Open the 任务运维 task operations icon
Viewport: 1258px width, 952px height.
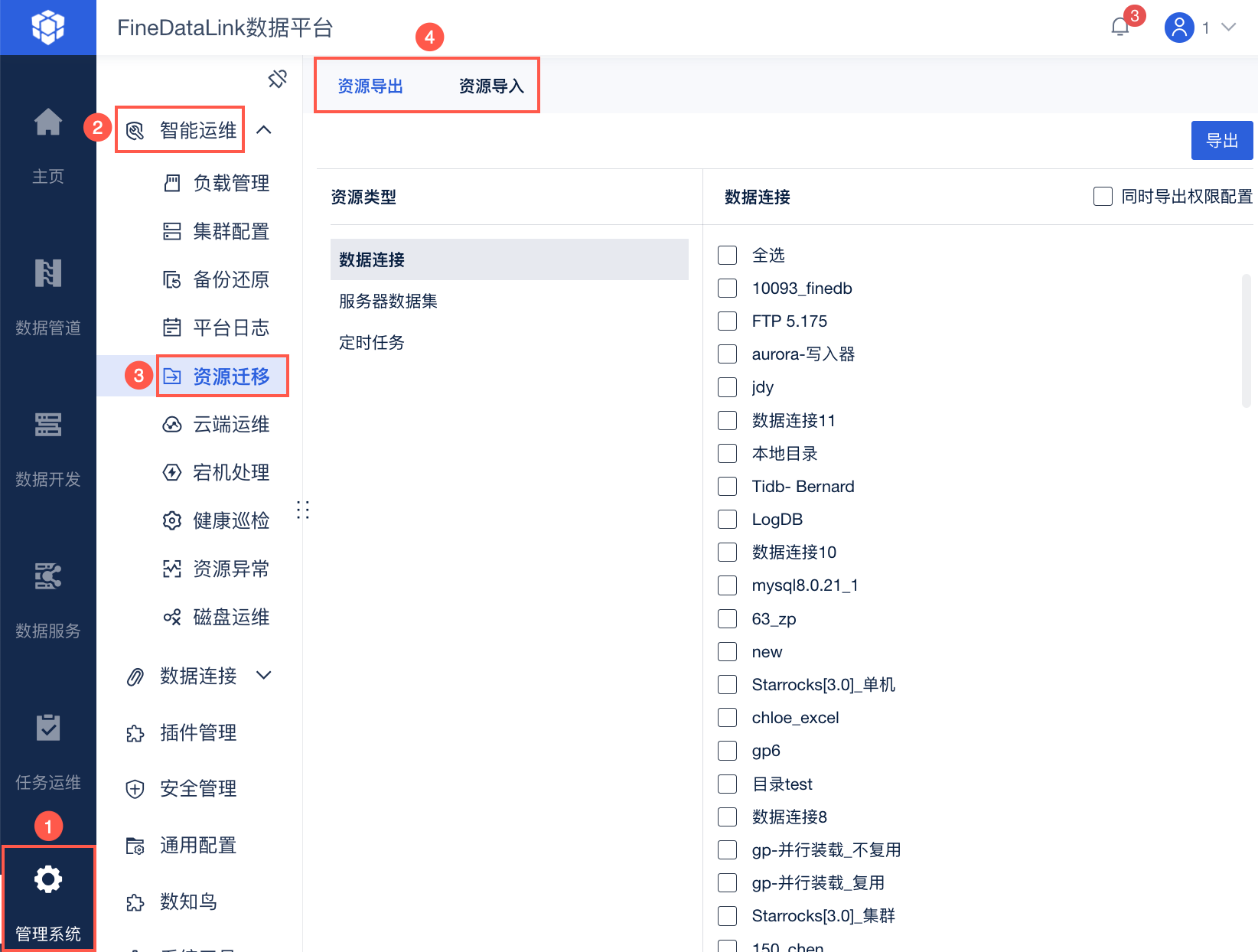(x=48, y=728)
